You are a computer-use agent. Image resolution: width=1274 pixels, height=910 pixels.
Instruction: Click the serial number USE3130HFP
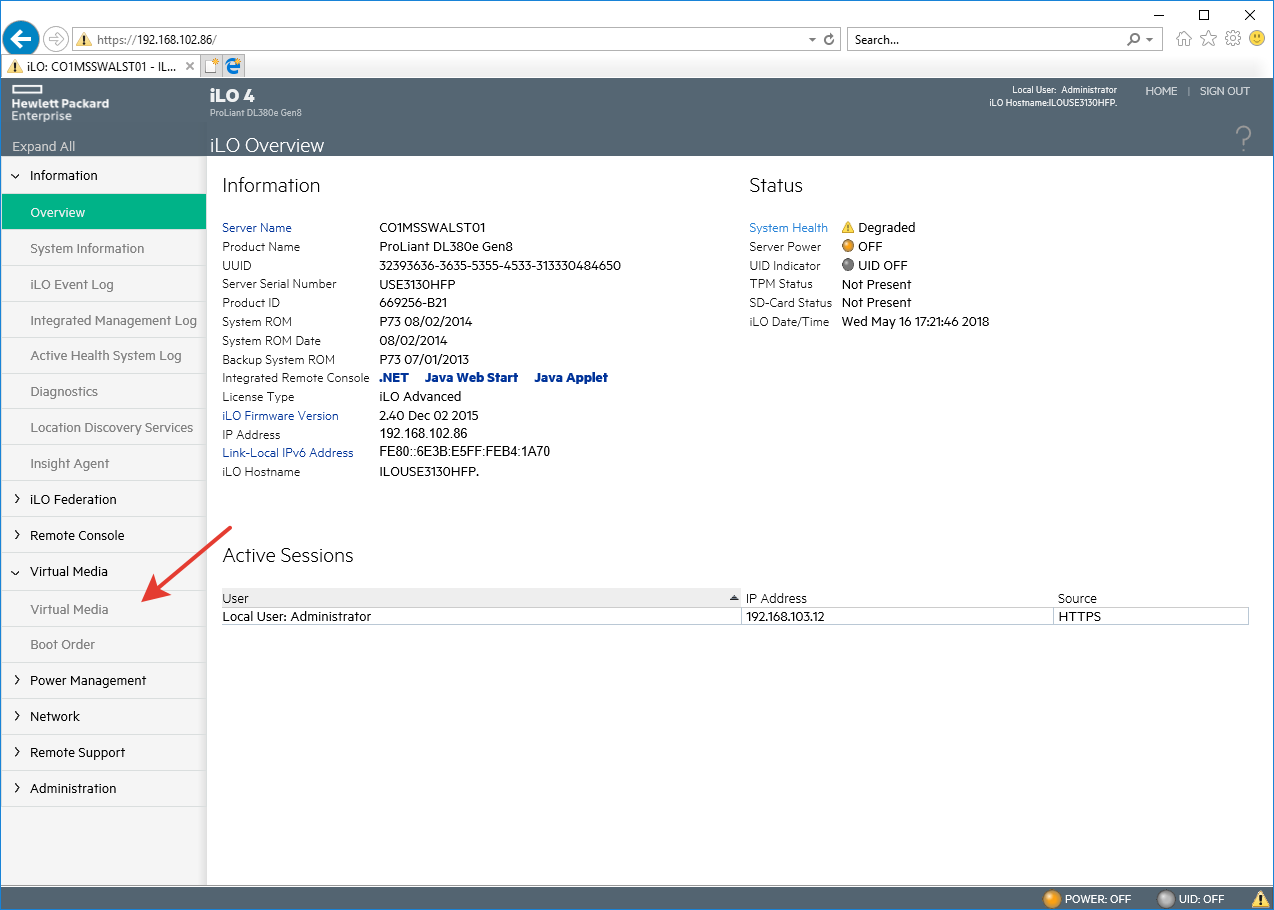417,285
